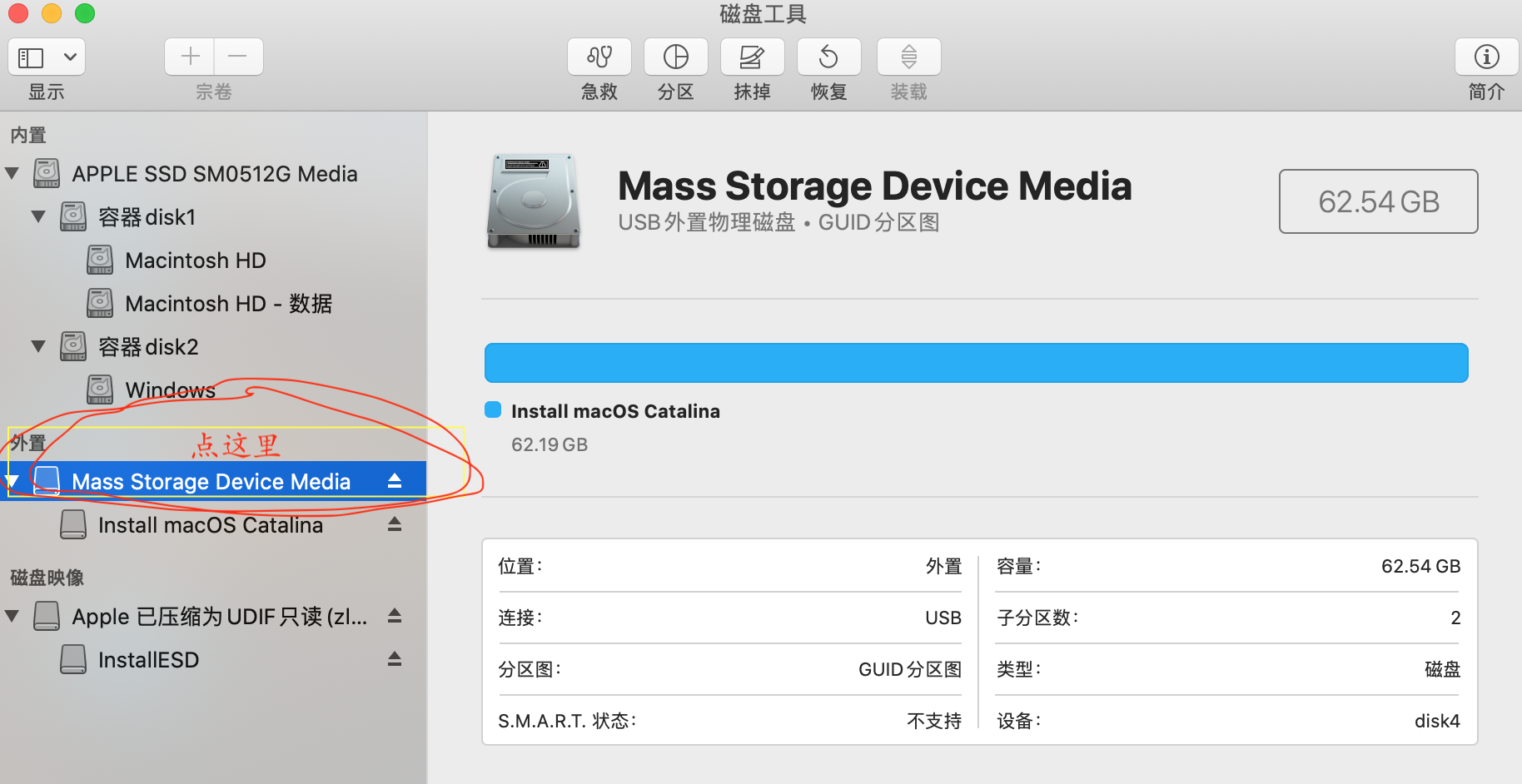Click the 装载 (Mount) toolbar icon
This screenshot has height=784, width=1522.
pos(908,57)
